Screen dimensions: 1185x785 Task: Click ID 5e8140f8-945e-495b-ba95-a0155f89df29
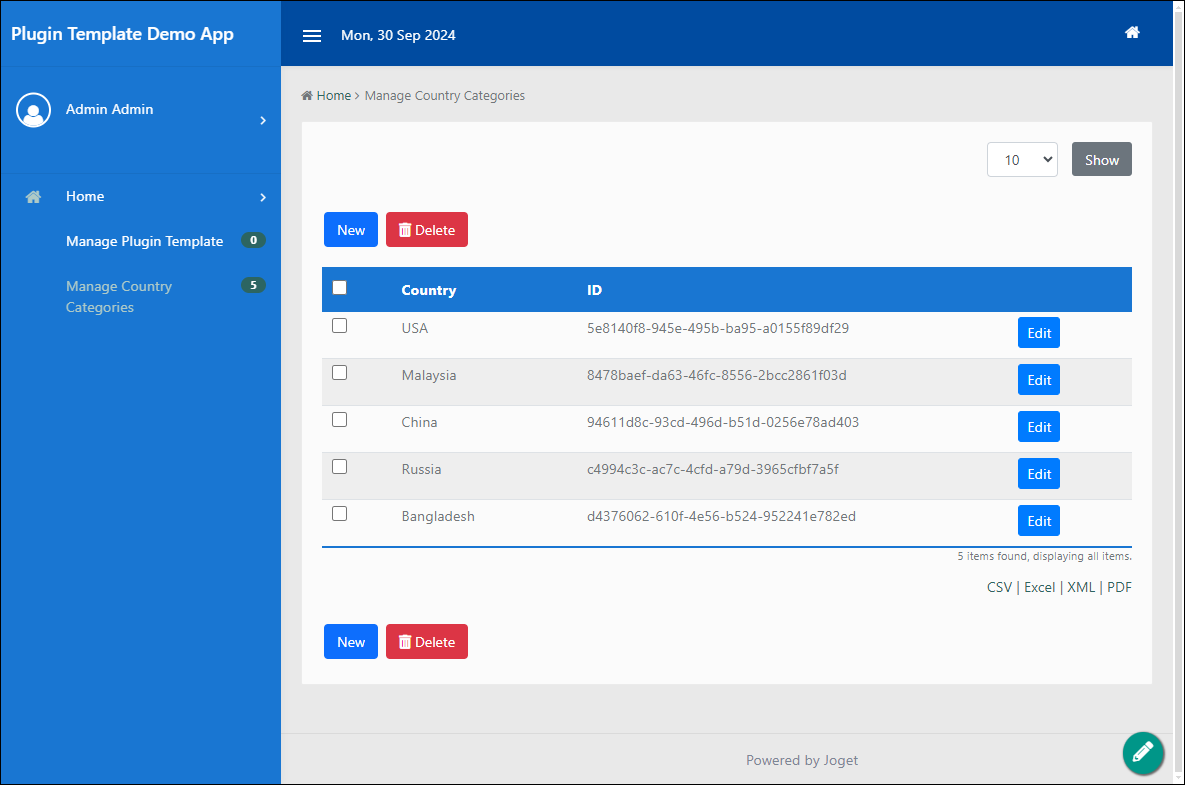(718, 329)
